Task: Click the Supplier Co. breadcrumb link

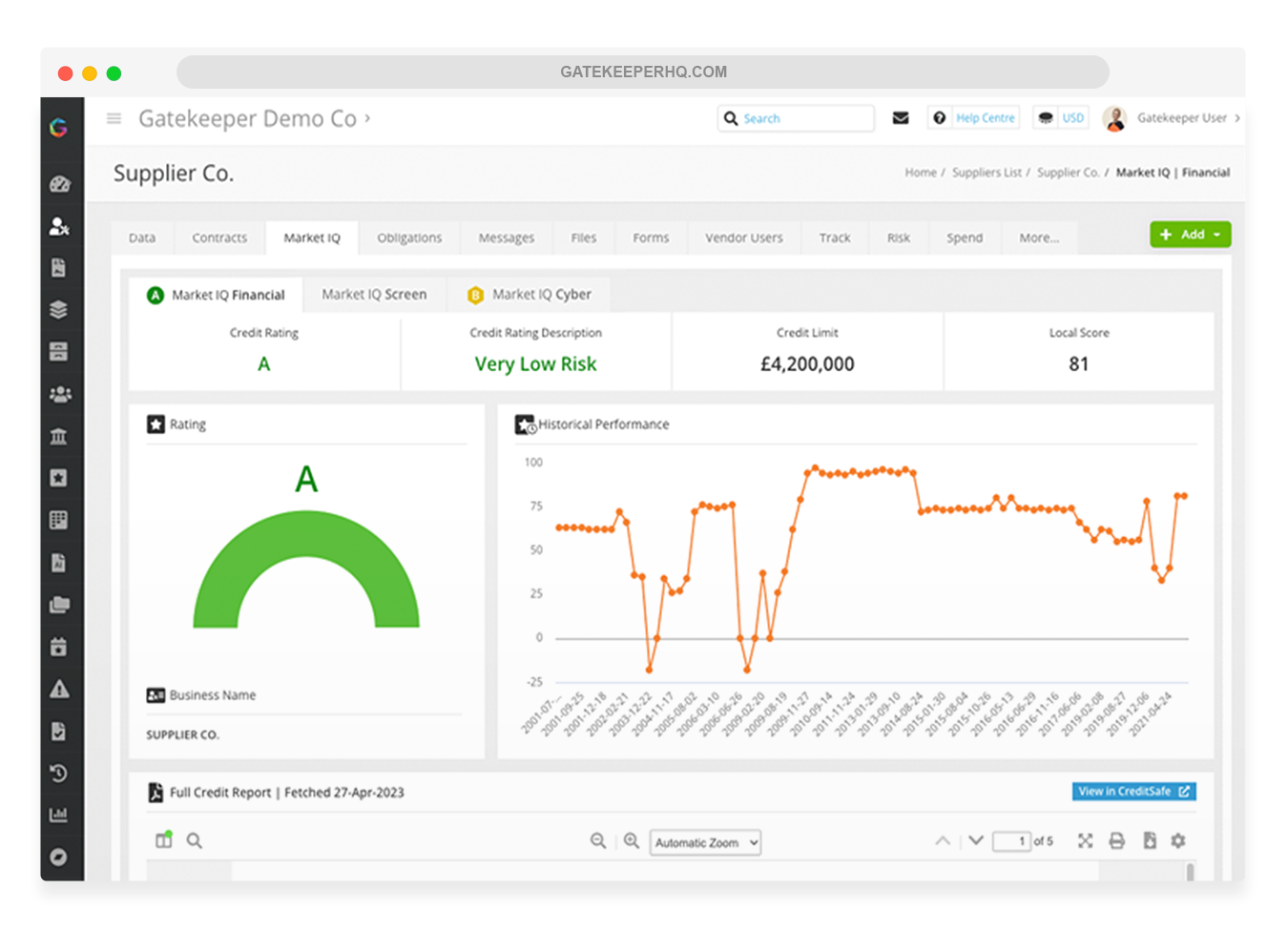Action: pyautogui.click(x=1068, y=173)
